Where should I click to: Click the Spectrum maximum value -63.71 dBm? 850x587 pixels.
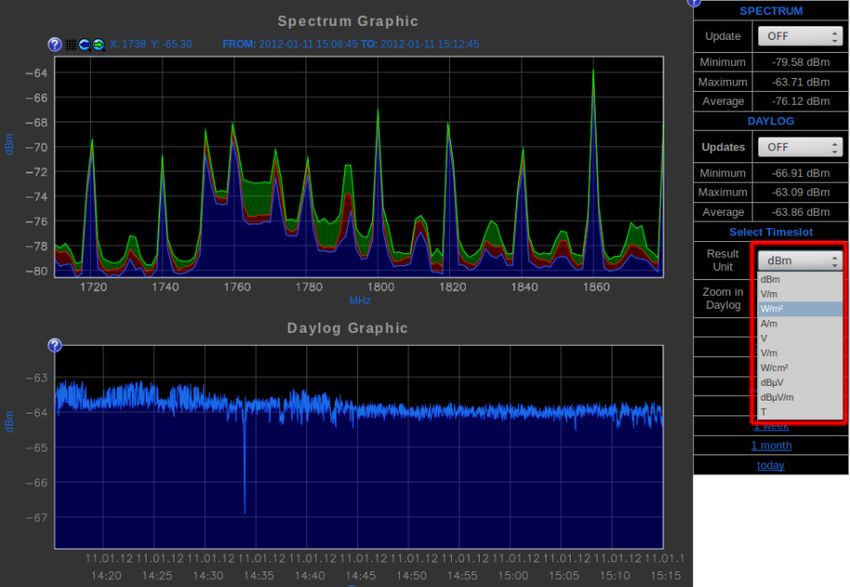pos(801,82)
